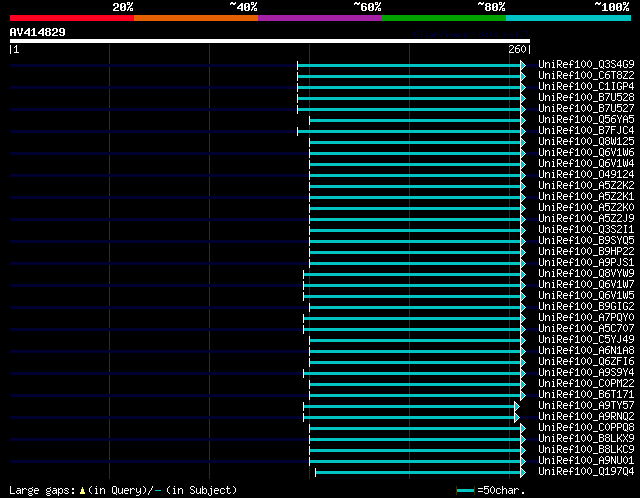This screenshot has width=640, height=498.
Task: Open UniRef100_B6T171 hit label
Action: tap(586, 395)
